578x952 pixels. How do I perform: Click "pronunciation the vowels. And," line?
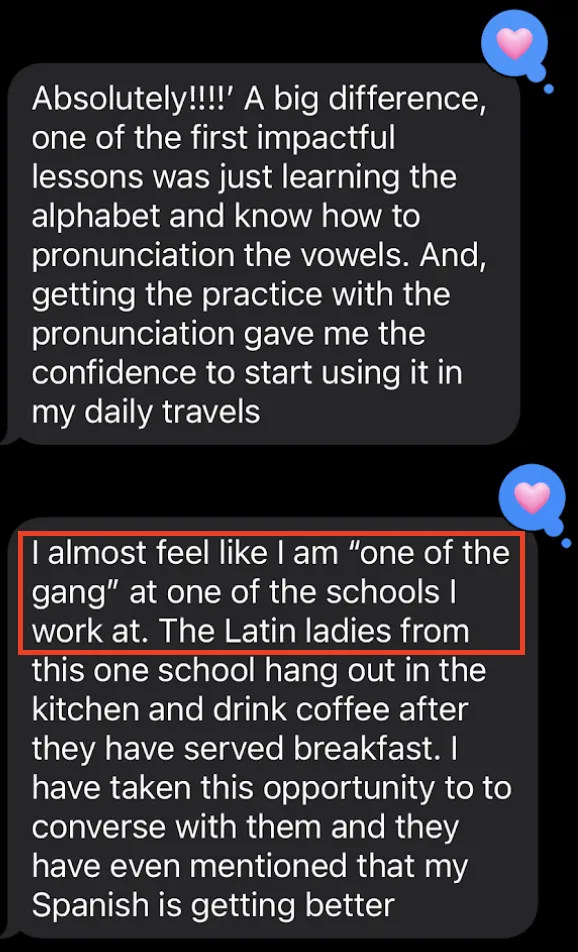(x=259, y=256)
